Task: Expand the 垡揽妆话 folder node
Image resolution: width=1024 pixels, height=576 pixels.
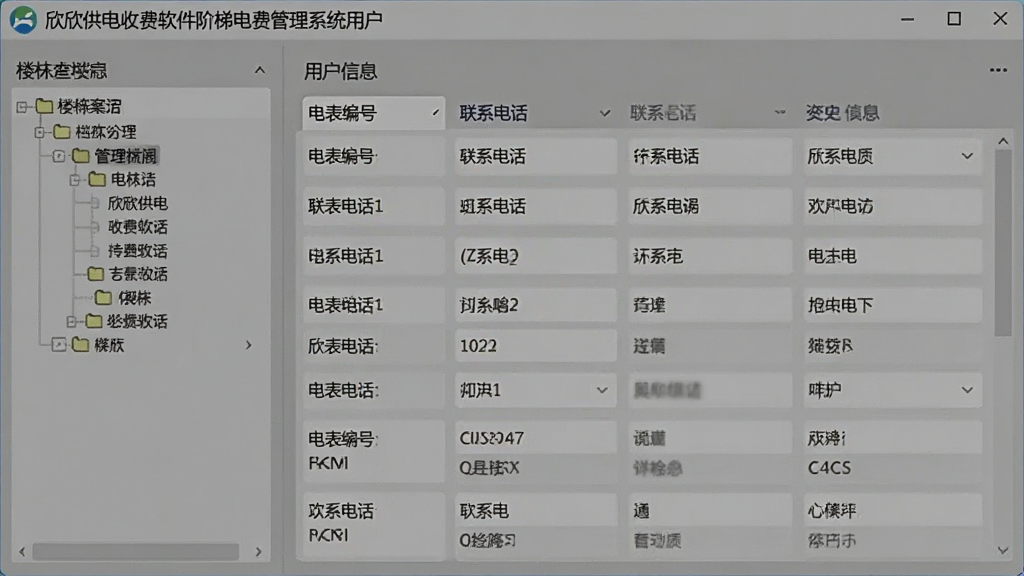Action: [72, 321]
